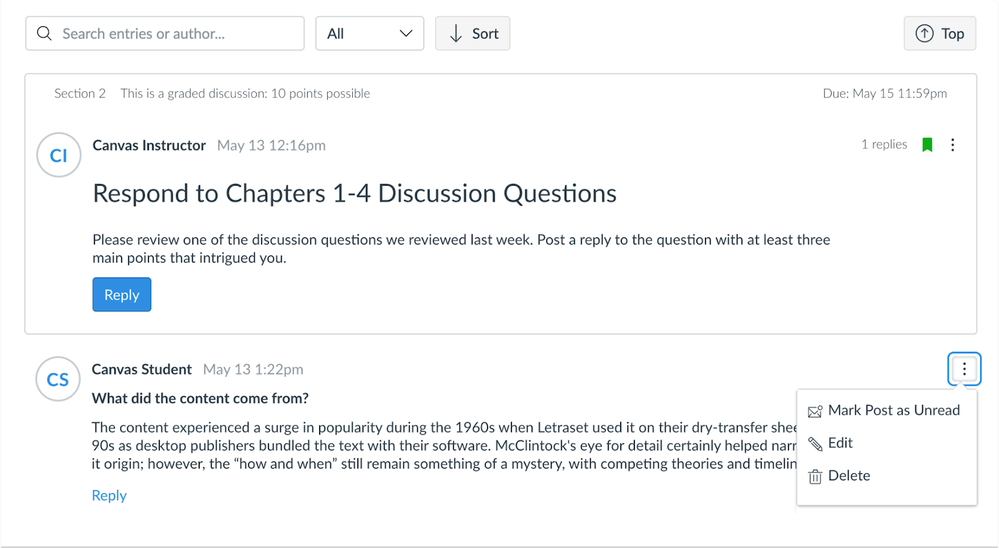The height and width of the screenshot is (548, 999).
Task: Focus the Search entries or author field
Action: [165, 34]
